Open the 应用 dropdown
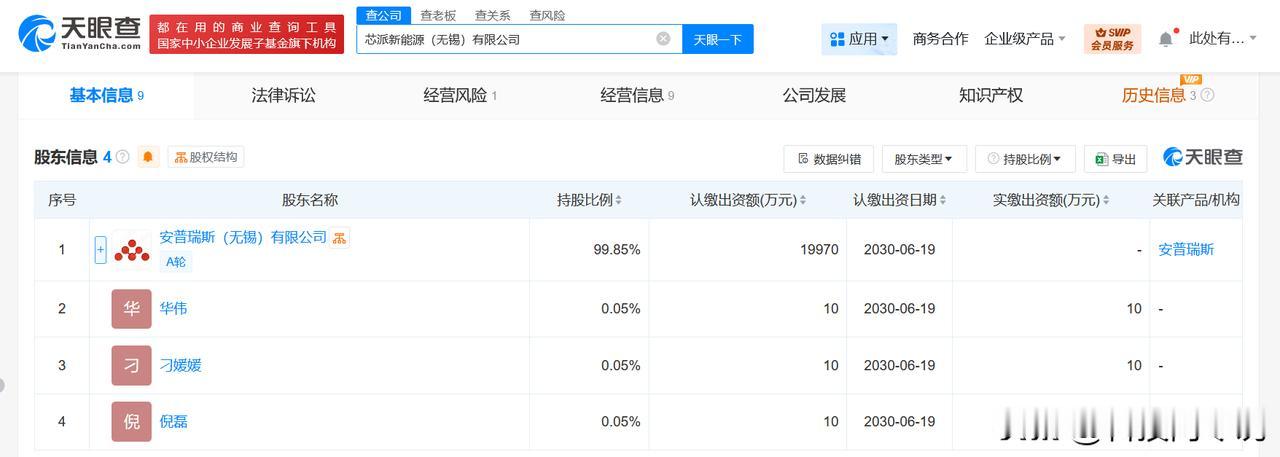The image size is (1280, 457). click(x=859, y=39)
